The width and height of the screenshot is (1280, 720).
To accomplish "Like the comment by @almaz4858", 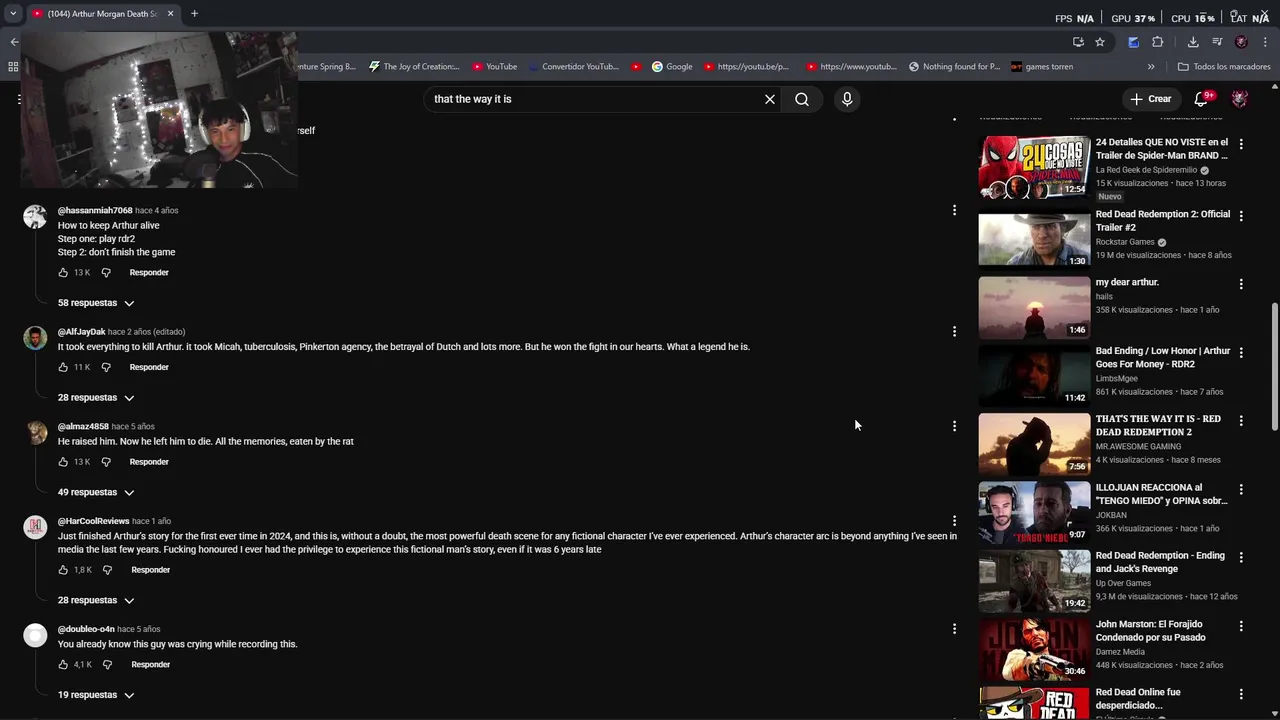I will (x=63, y=462).
